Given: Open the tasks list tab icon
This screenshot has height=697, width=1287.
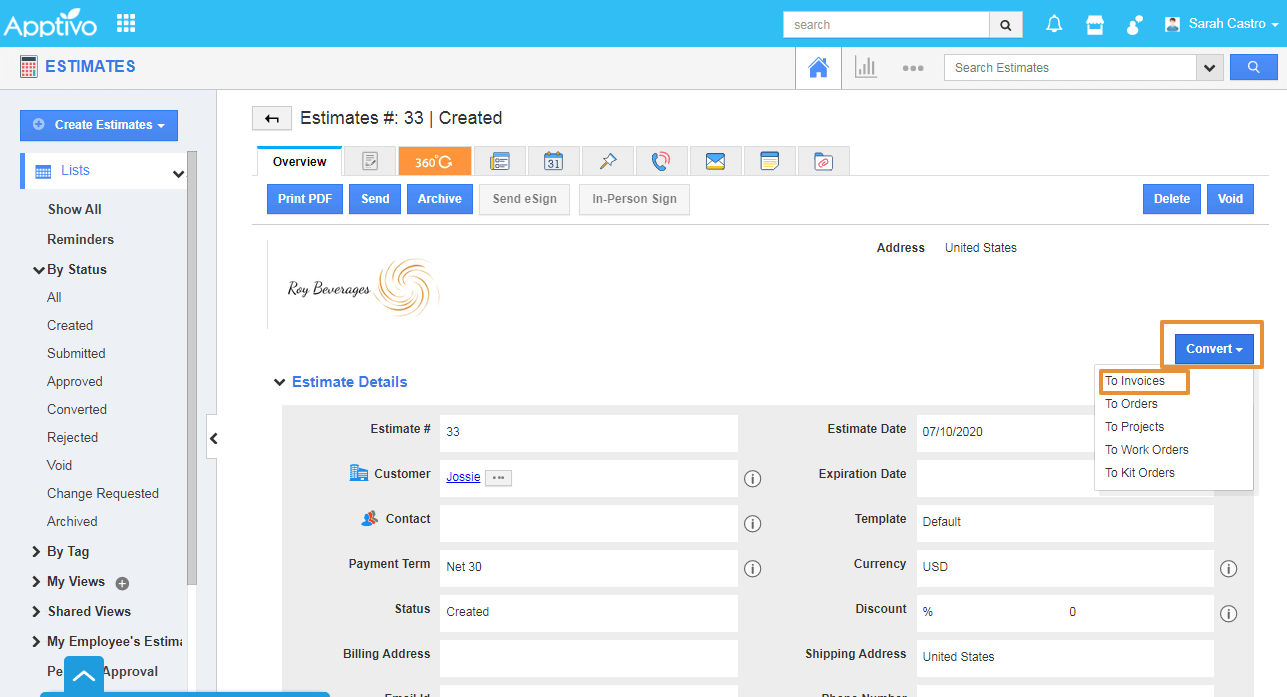Looking at the screenshot, I should click(499, 161).
